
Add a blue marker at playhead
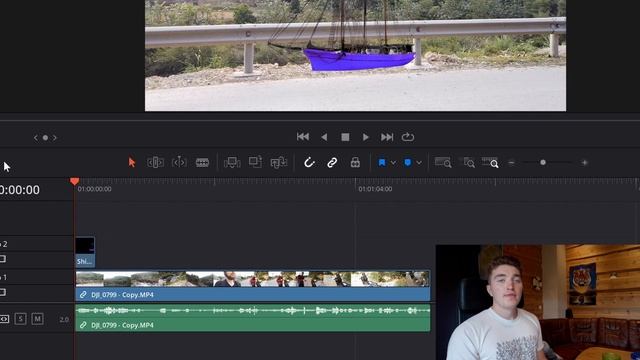click(x=408, y=162)
